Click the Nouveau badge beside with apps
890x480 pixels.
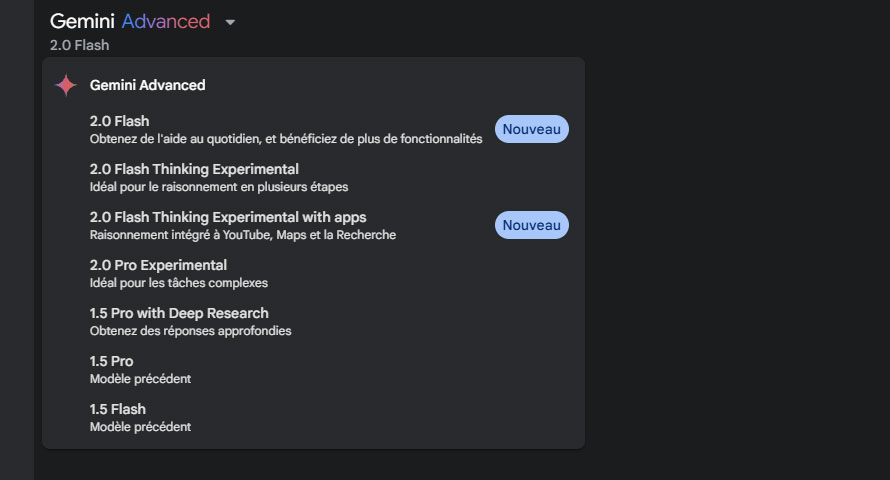click(x=532, y=225)
